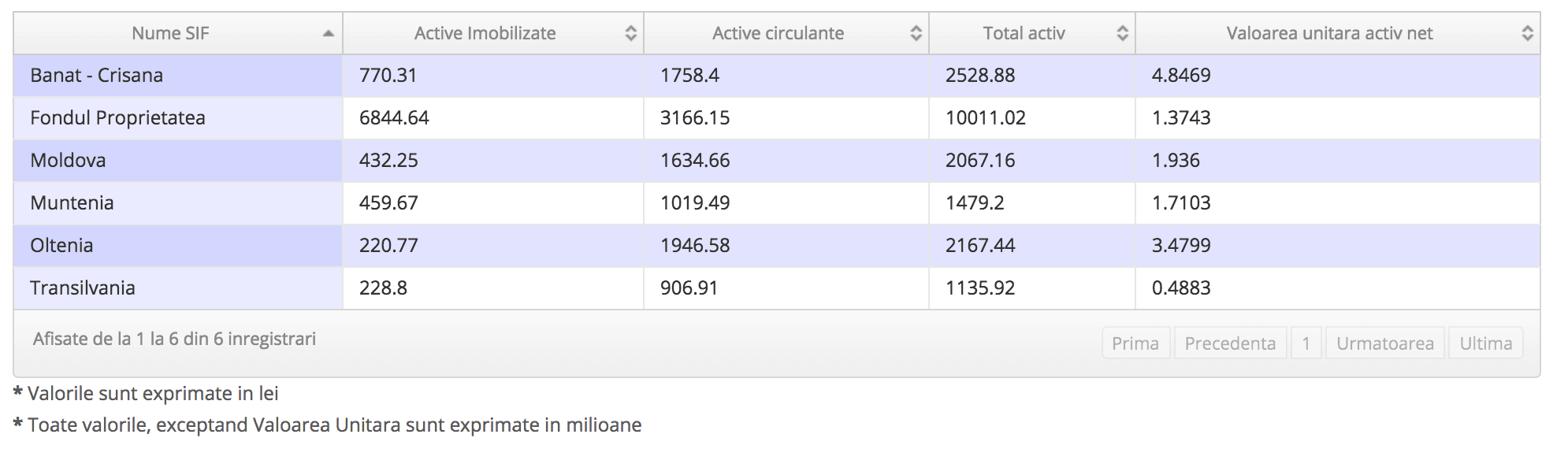This screenshot has width=1568, height=449.
Task: Select the Muntenia row name cell
Action: [178, 203]
